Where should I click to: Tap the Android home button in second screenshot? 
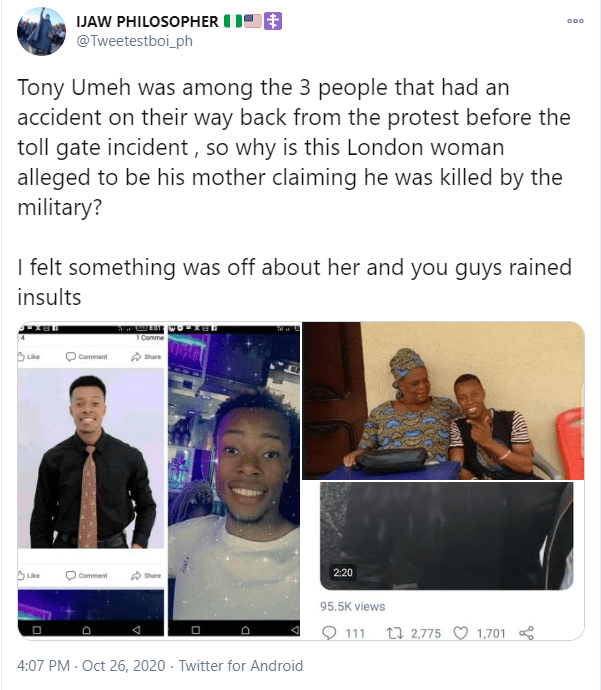[234, 631]
